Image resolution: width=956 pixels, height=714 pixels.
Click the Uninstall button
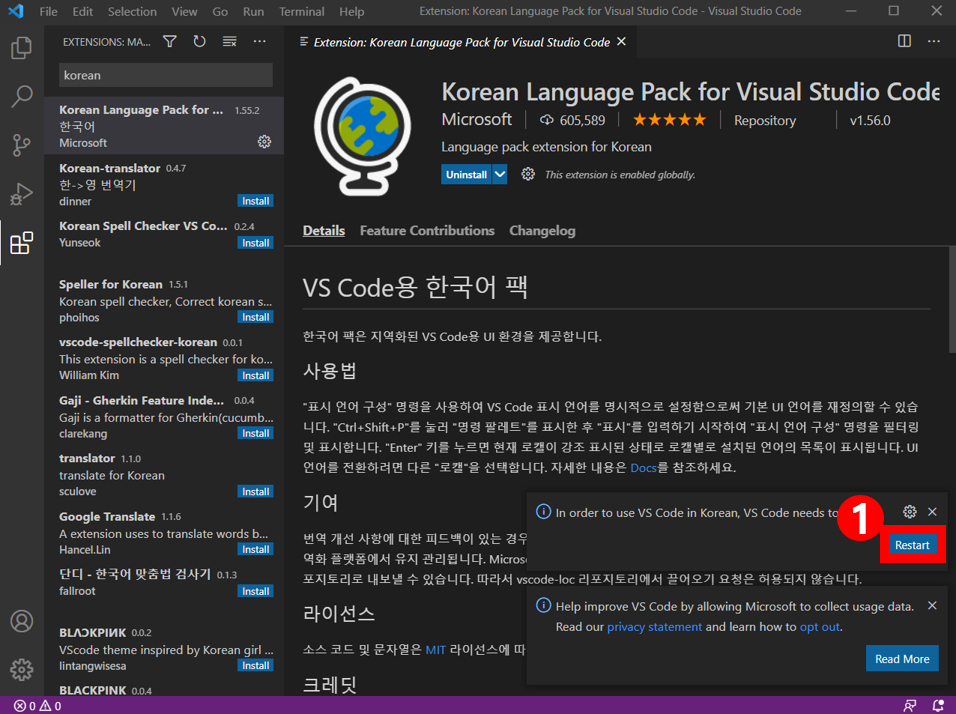(x=466, y=174)
